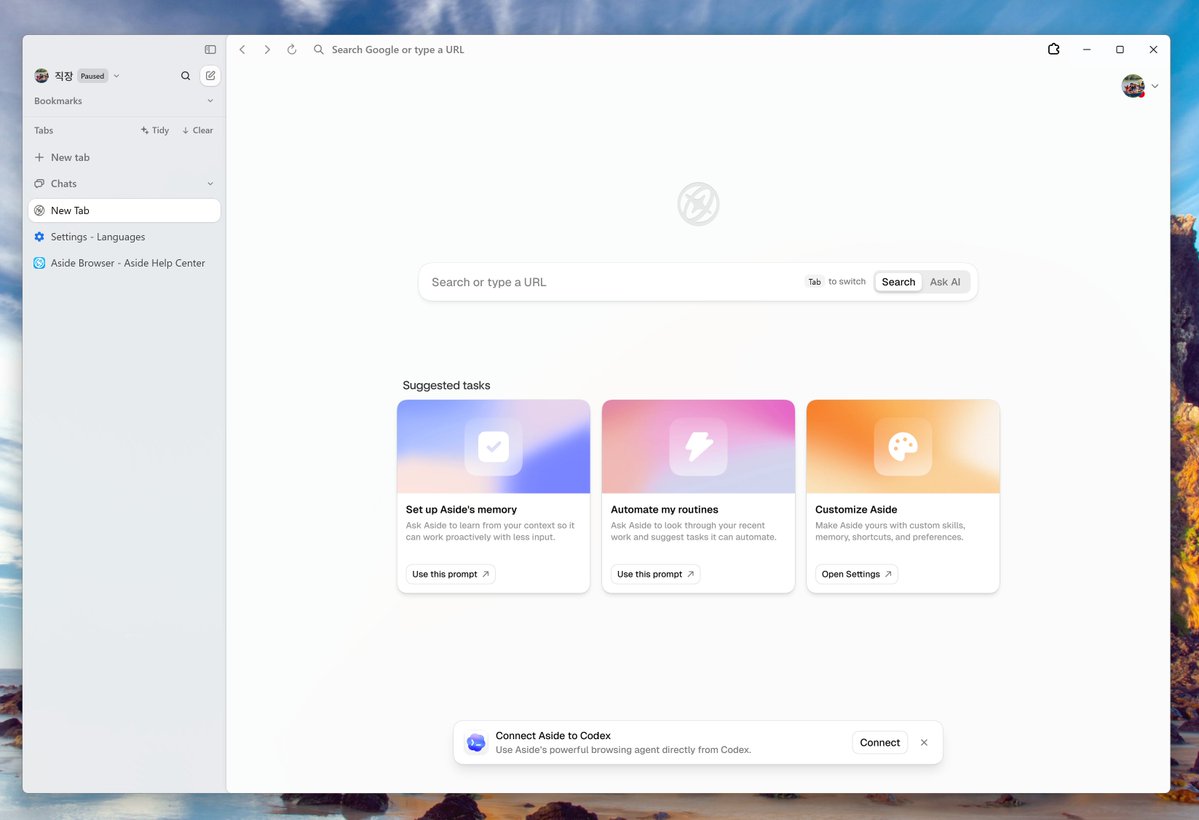Viewport: 1199px width, 820px height.
Task: Go back with the back arrow
Action: [x=242, y=50]
